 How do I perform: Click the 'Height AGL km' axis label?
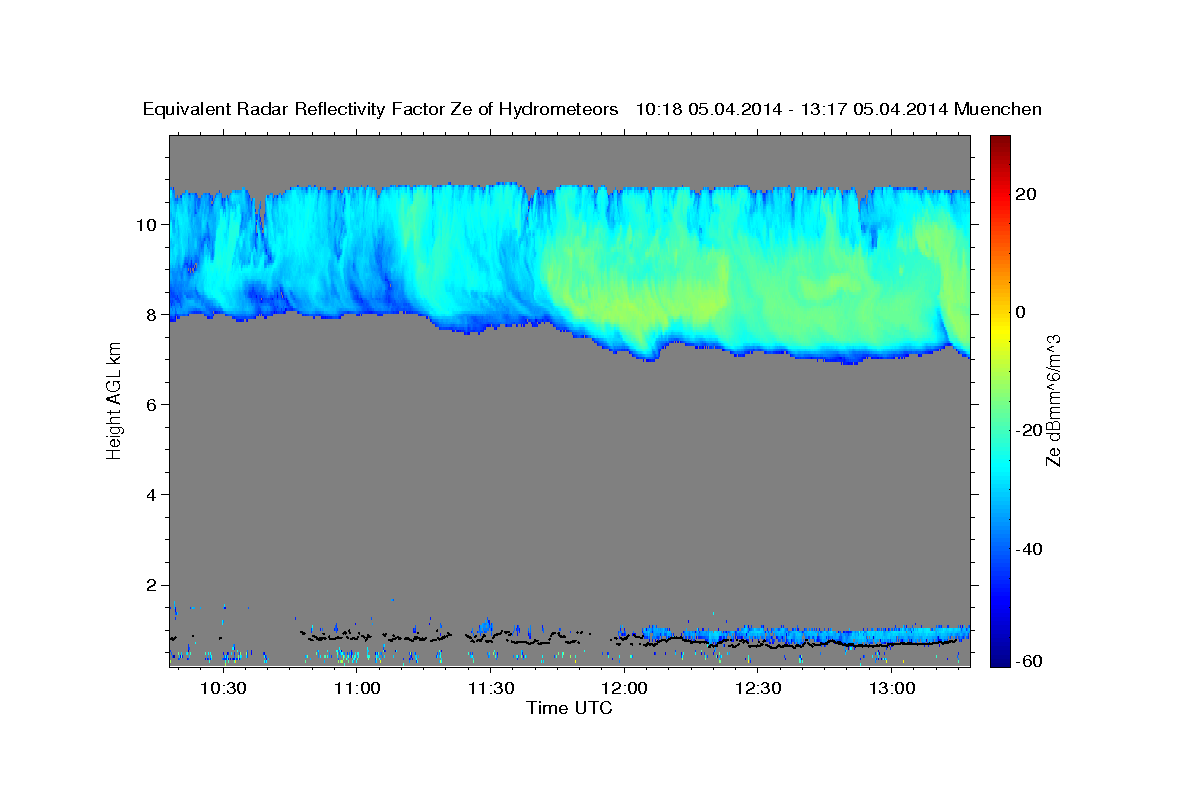coord(115,400)
